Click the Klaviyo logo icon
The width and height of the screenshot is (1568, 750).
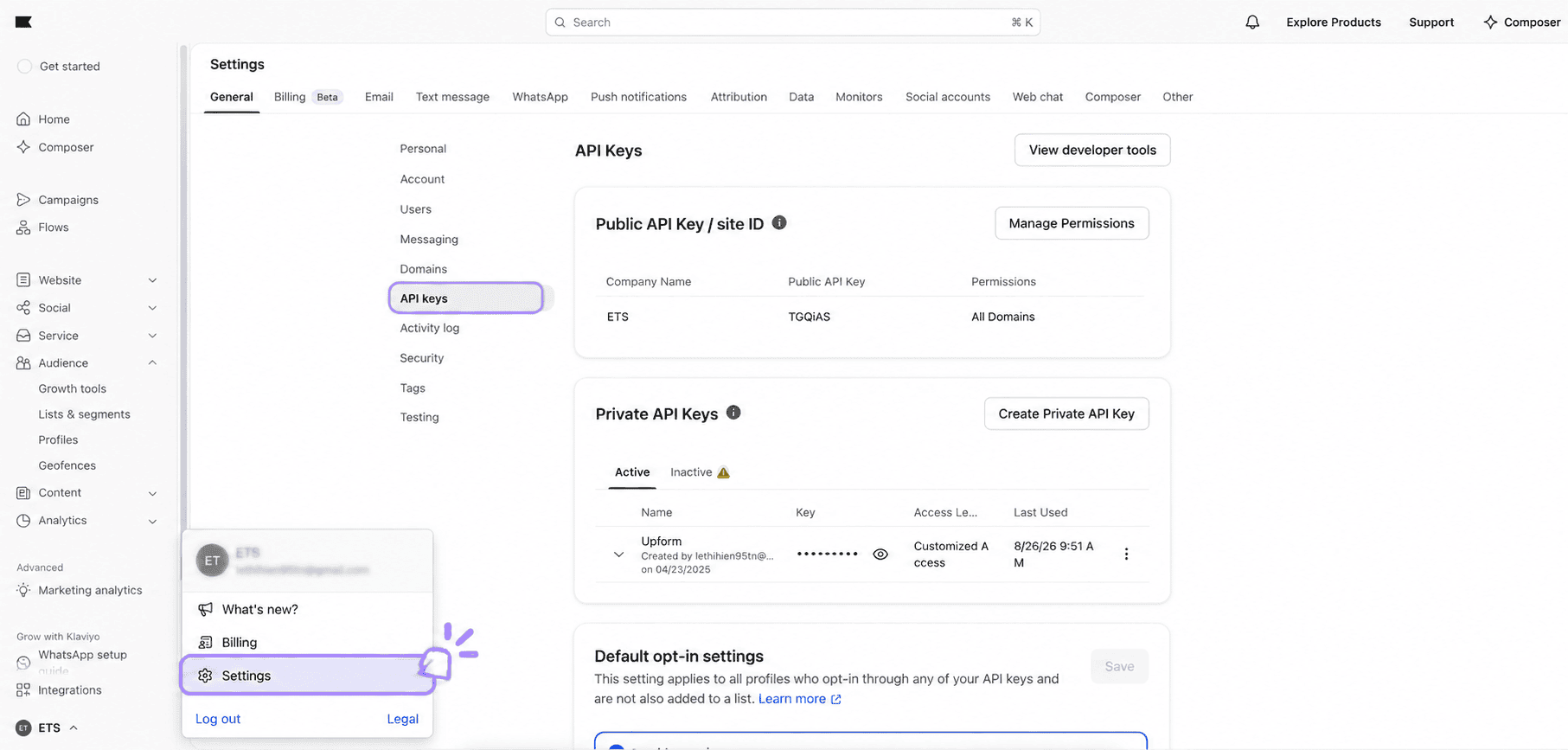tap(23, 22)
